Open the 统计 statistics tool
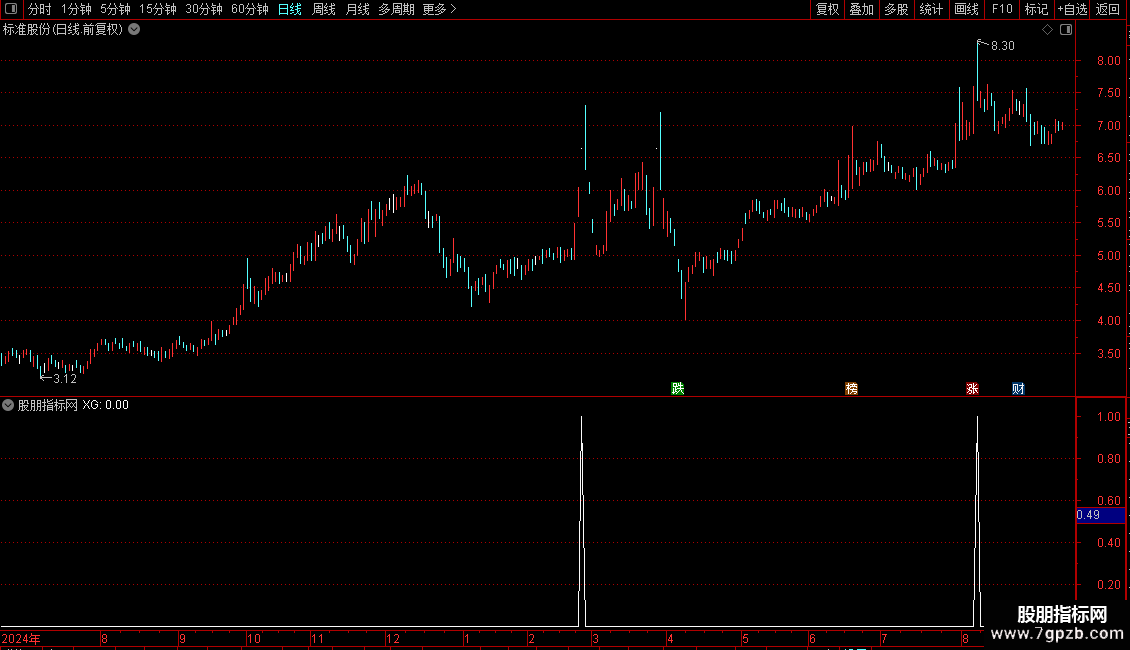 [930, 9]
